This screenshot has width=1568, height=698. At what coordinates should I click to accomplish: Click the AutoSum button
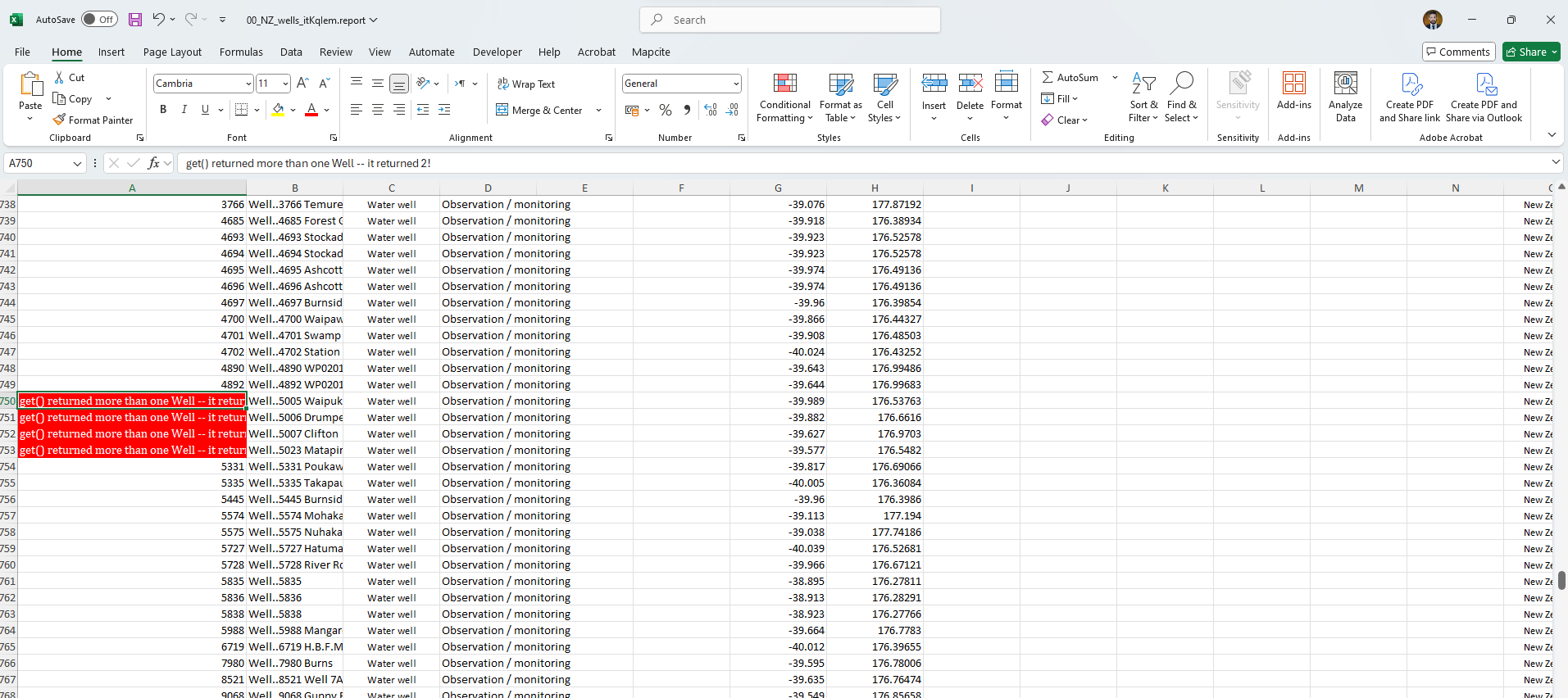pyautogui.click(x=1070, y=77)
